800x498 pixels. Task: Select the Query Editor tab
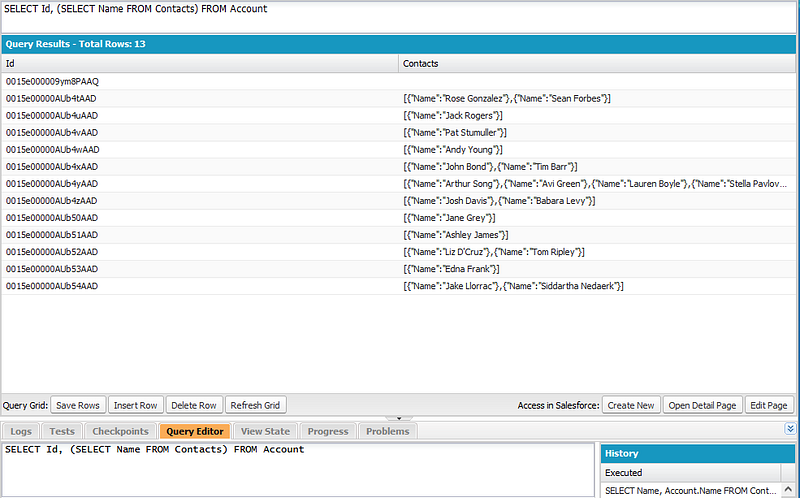(195, 431)
